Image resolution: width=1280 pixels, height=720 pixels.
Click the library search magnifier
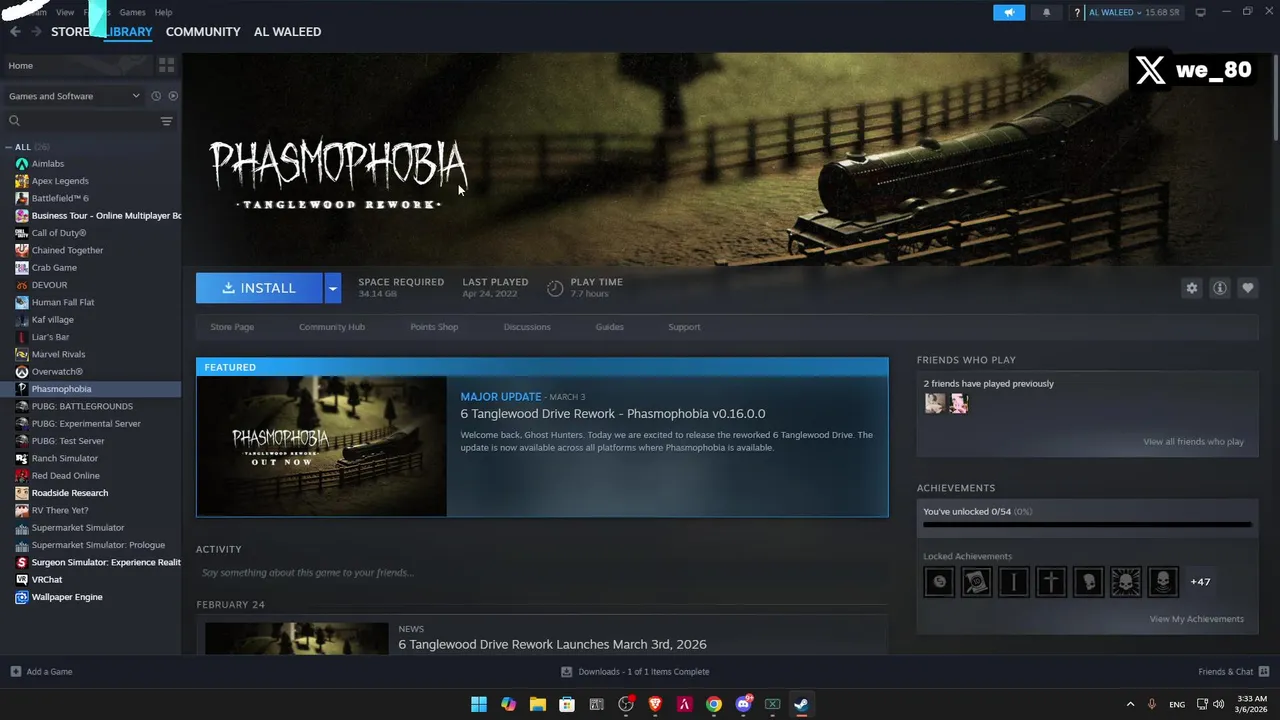[14, 121]
